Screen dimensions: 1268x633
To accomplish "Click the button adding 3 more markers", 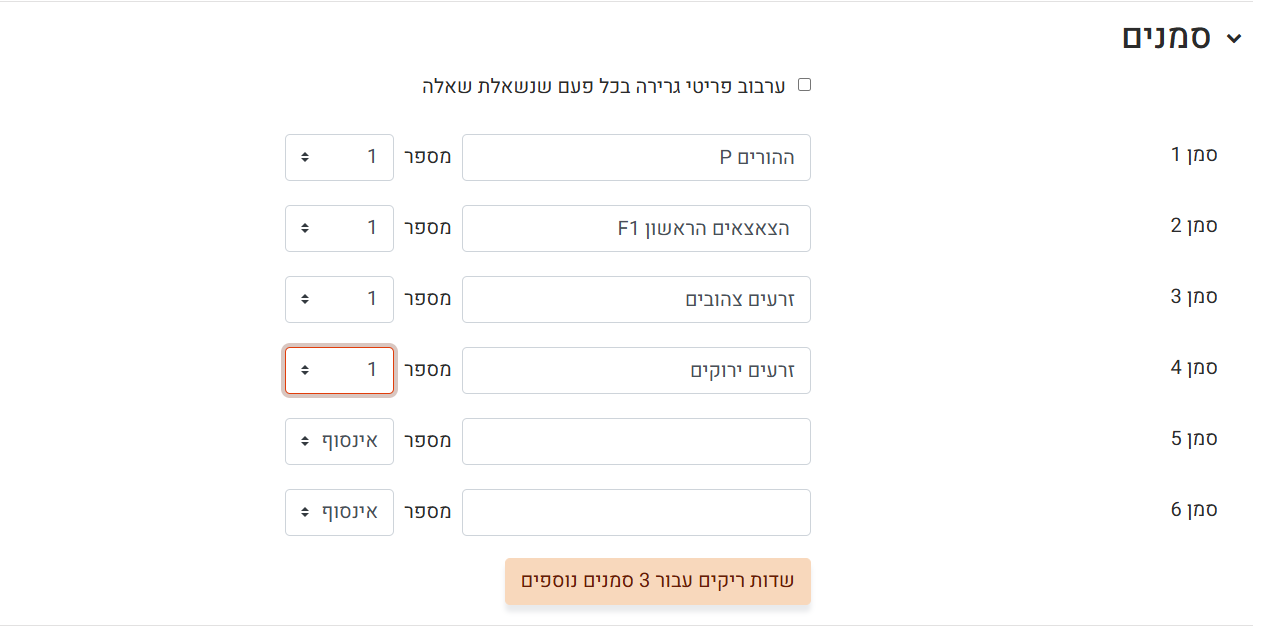I will [657, 581].
